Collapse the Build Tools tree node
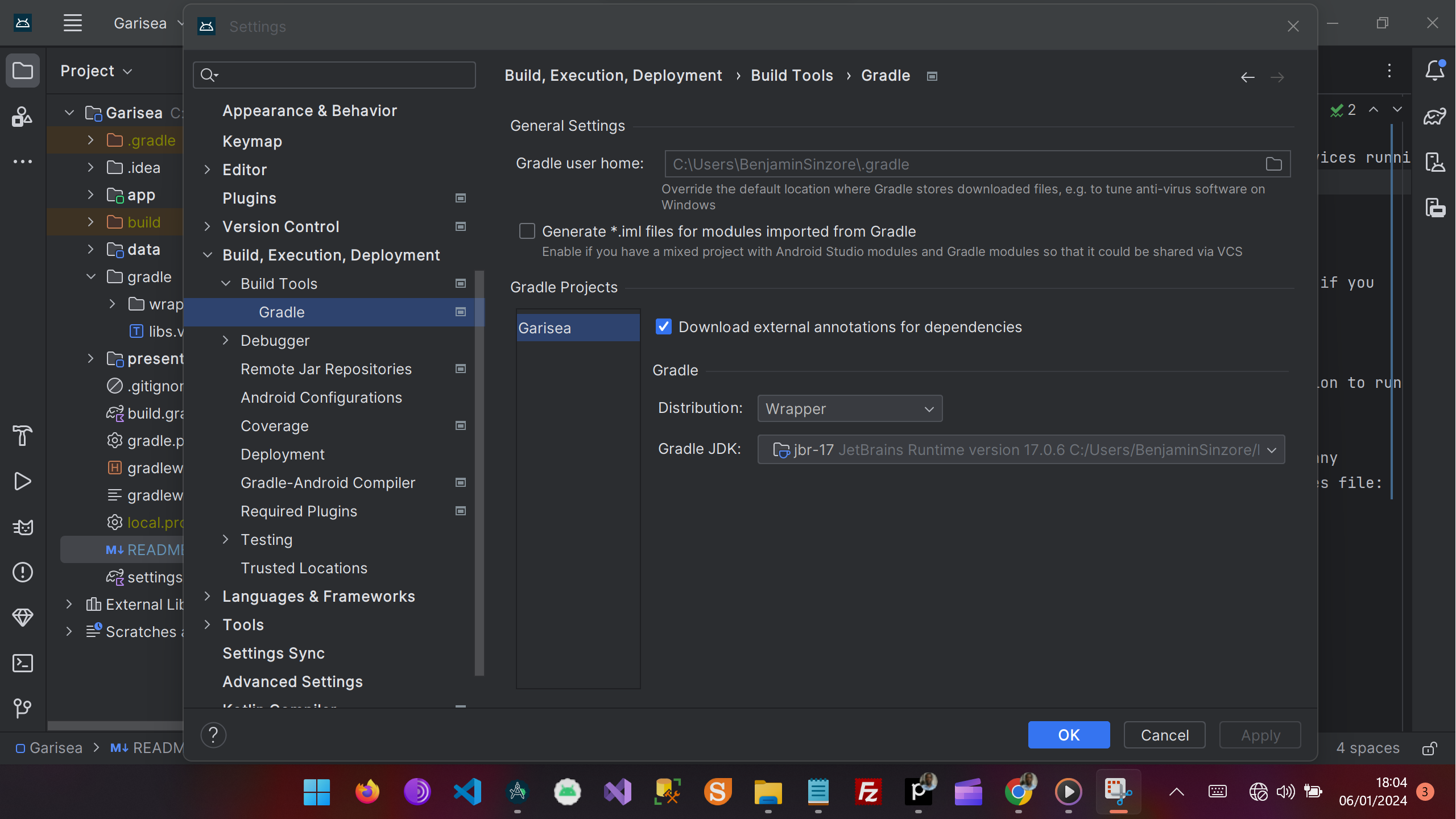This screenshot has width=1456, height=819. coord(226,283)
